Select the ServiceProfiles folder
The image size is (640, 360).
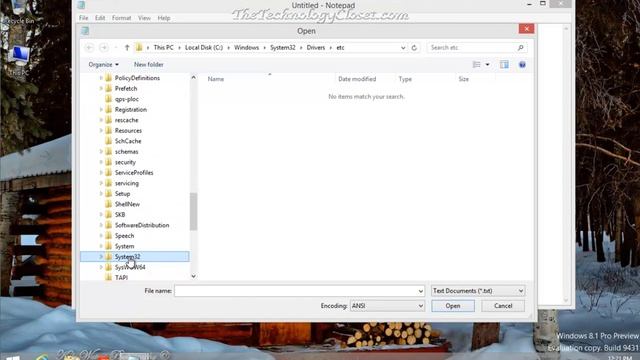click(x=134, y=173)
